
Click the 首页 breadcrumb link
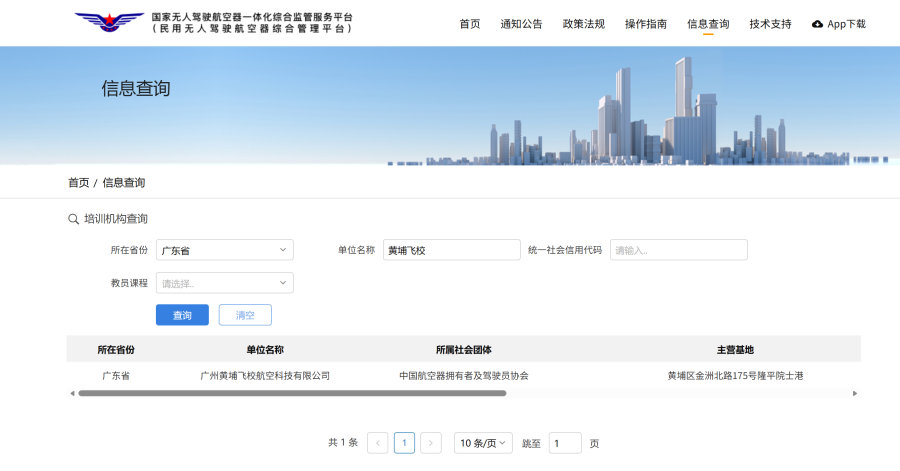79,182
